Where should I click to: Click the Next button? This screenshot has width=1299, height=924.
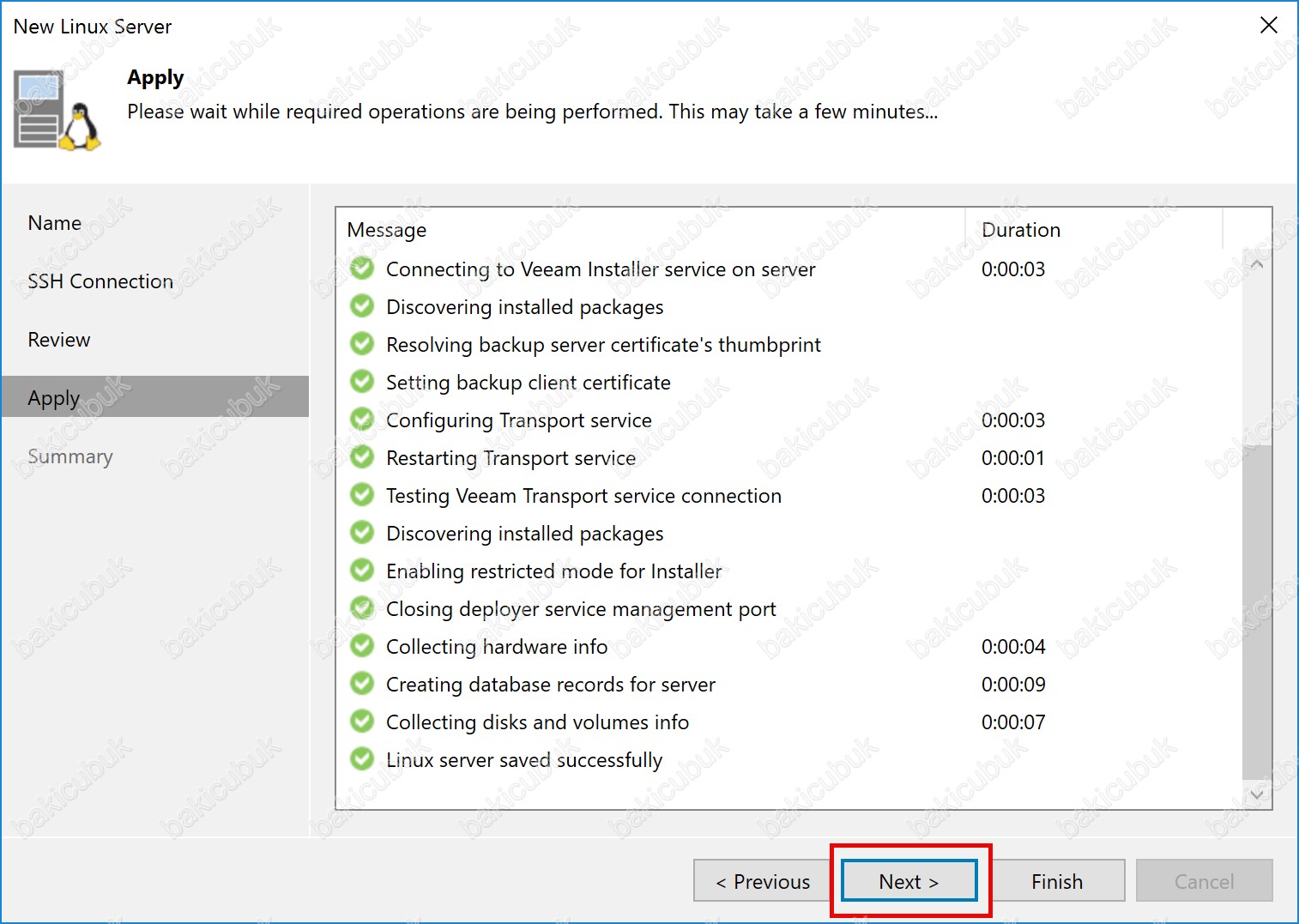[909, 881]
